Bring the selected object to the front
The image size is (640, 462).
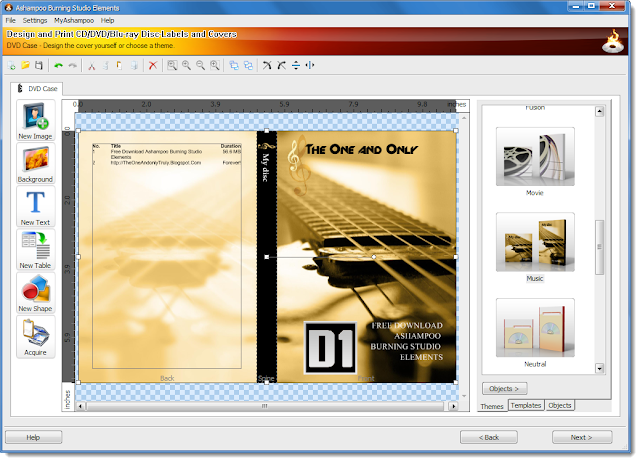pyautogui.click(x=234, y=65)
